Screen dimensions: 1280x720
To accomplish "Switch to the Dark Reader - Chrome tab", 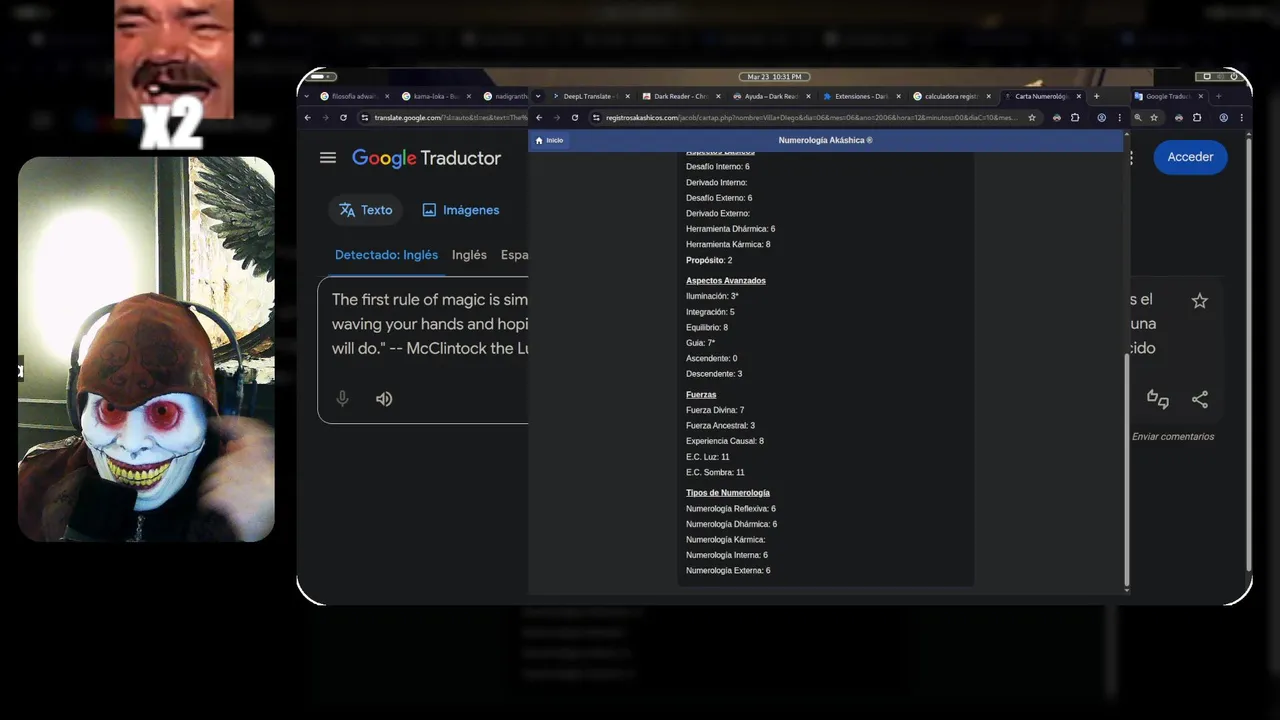I will click(680, 96).
